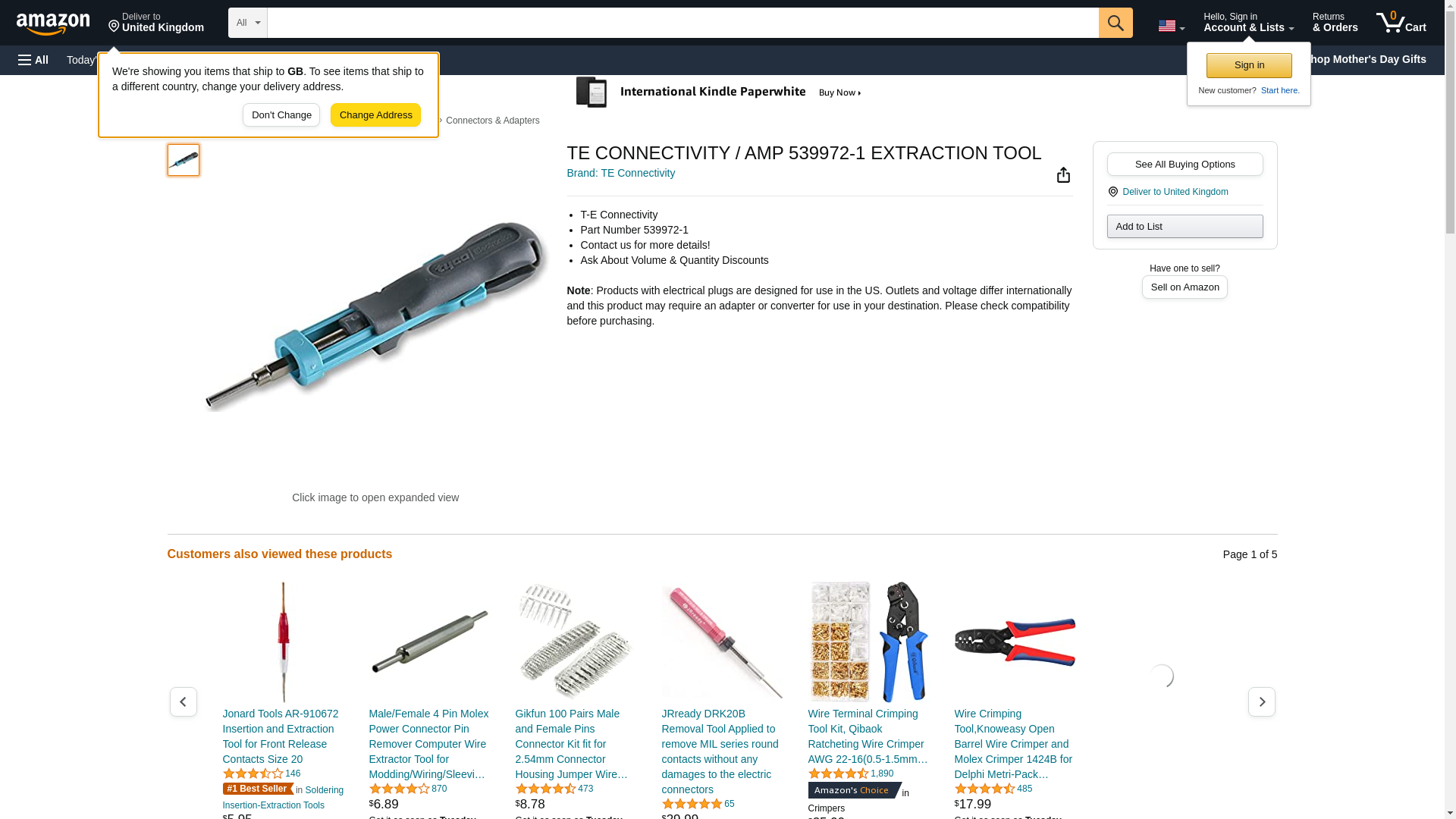Open Returns & Orders
1456x819 pixels.
click(x=1335, y=23)
